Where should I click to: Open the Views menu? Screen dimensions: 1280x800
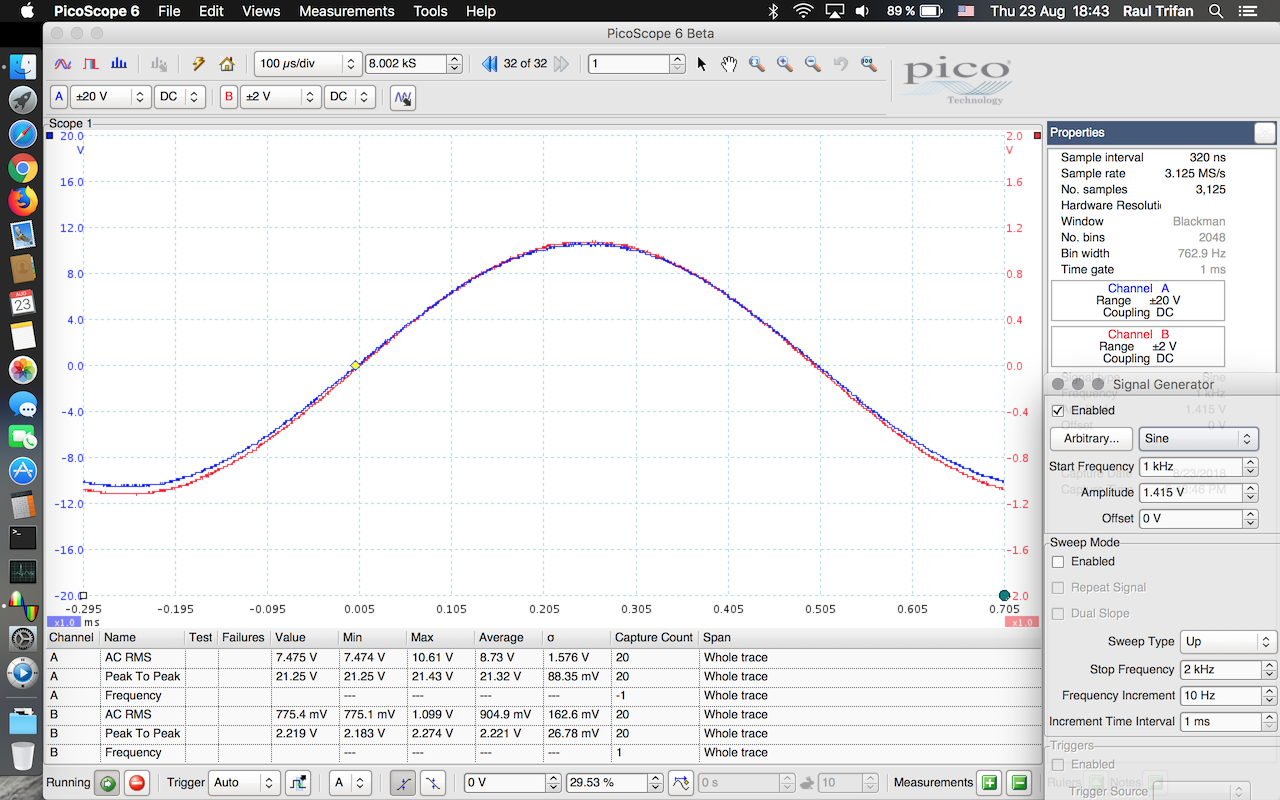click(x=261, y=11)
